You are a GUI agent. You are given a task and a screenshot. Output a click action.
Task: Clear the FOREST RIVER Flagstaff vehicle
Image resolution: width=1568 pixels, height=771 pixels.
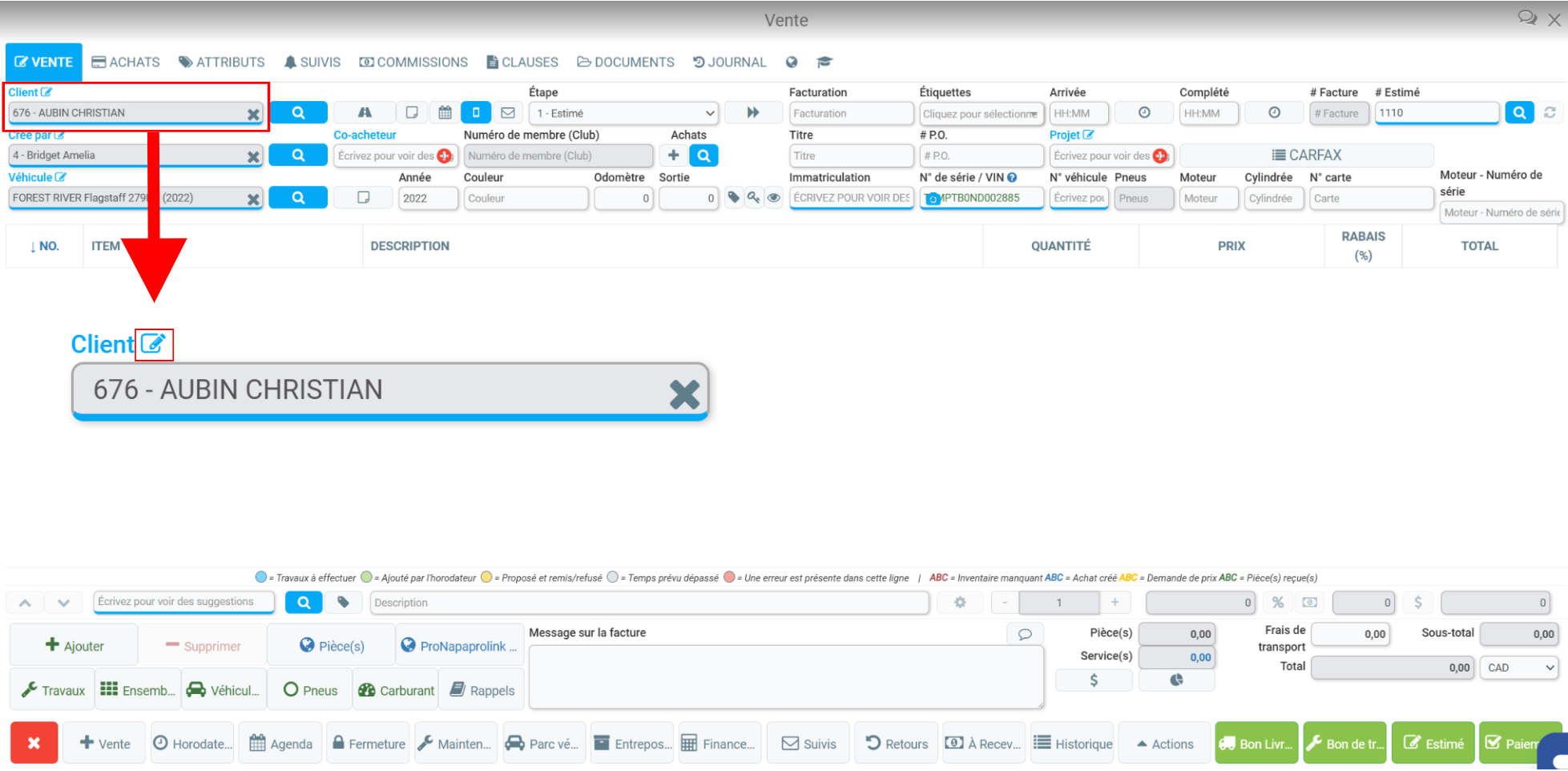tap(253, 199)
